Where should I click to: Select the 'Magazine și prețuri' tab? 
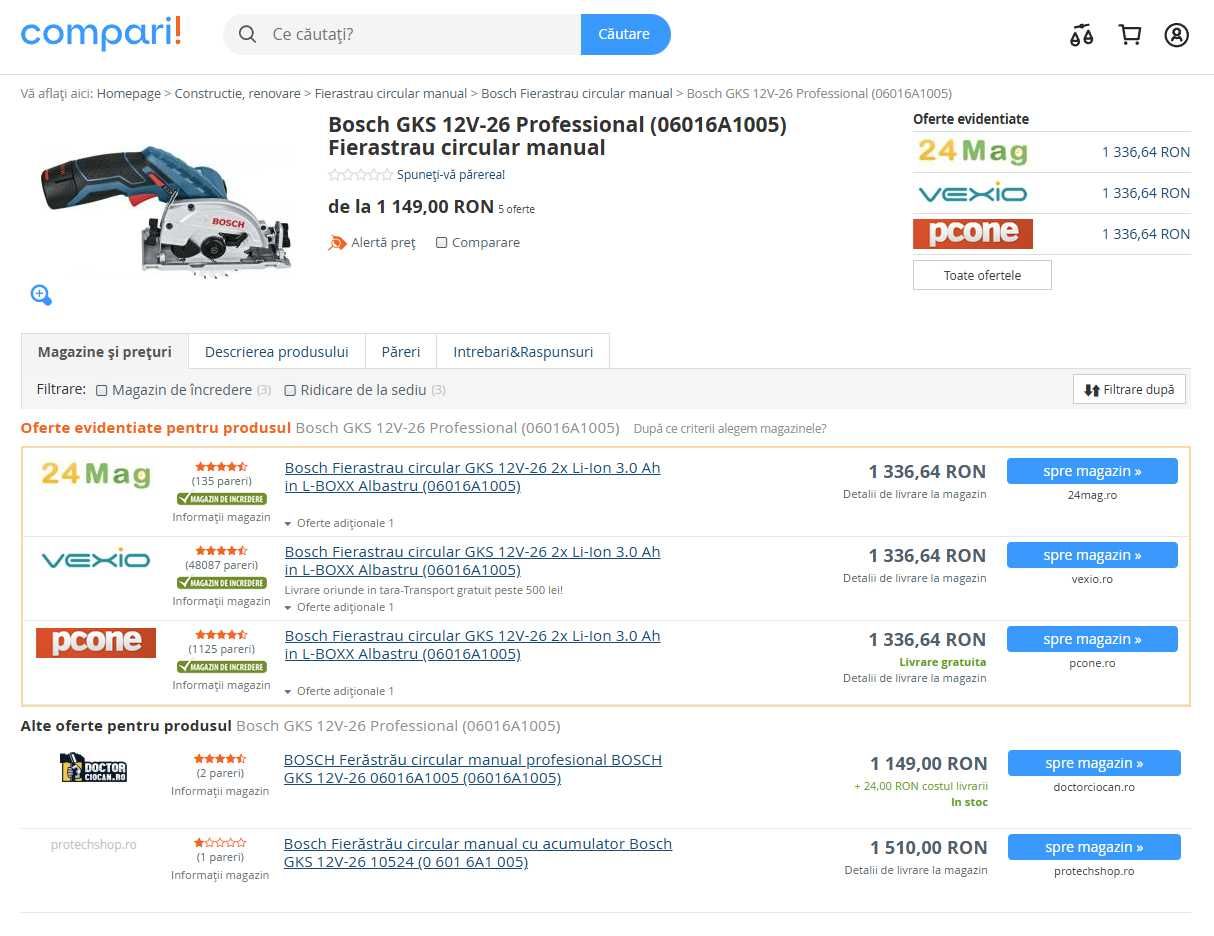[105, 352]
